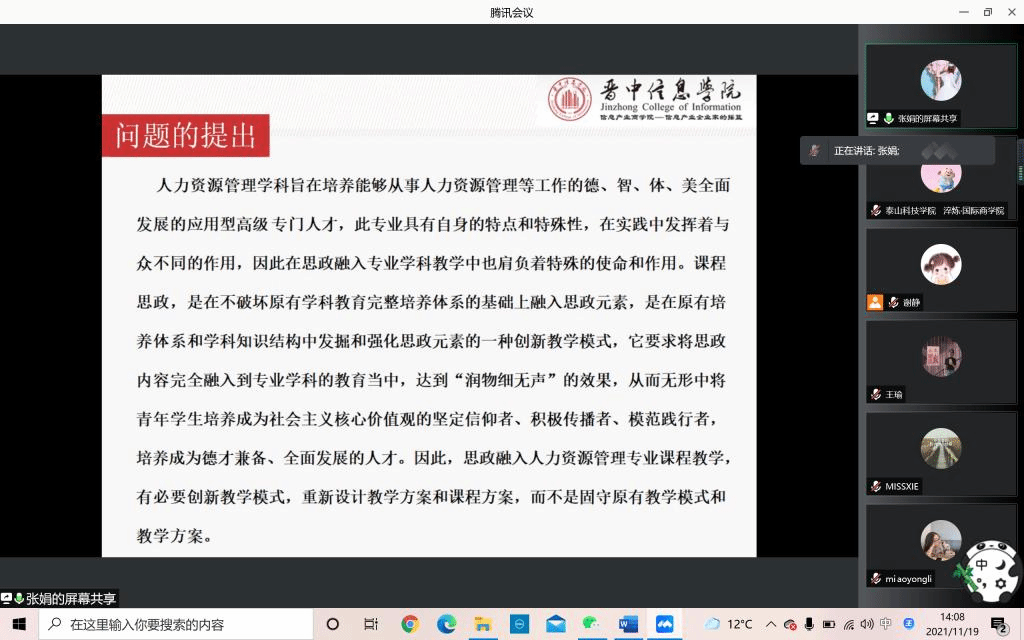
Task: Expand the hidden system tray icons
Action: 771,624
